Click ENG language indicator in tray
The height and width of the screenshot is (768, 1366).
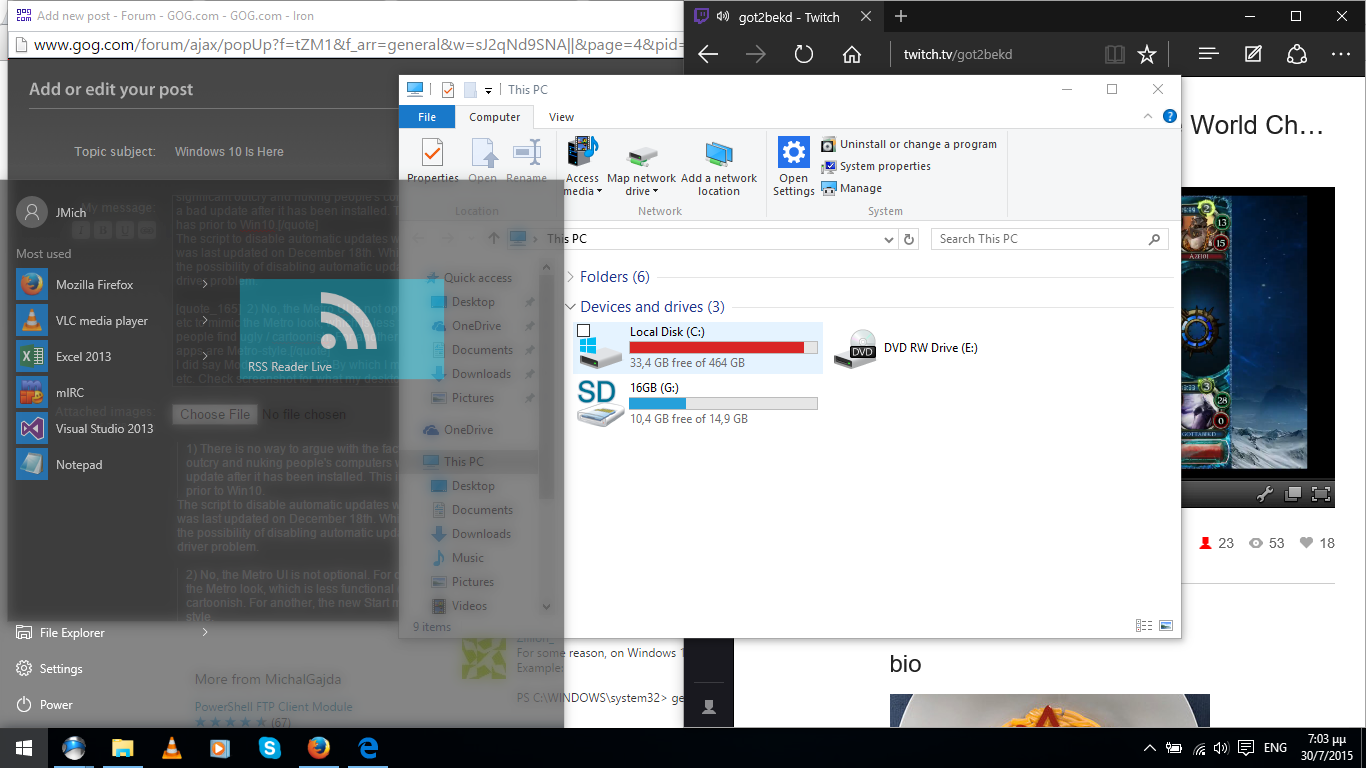click(1275, 747)
